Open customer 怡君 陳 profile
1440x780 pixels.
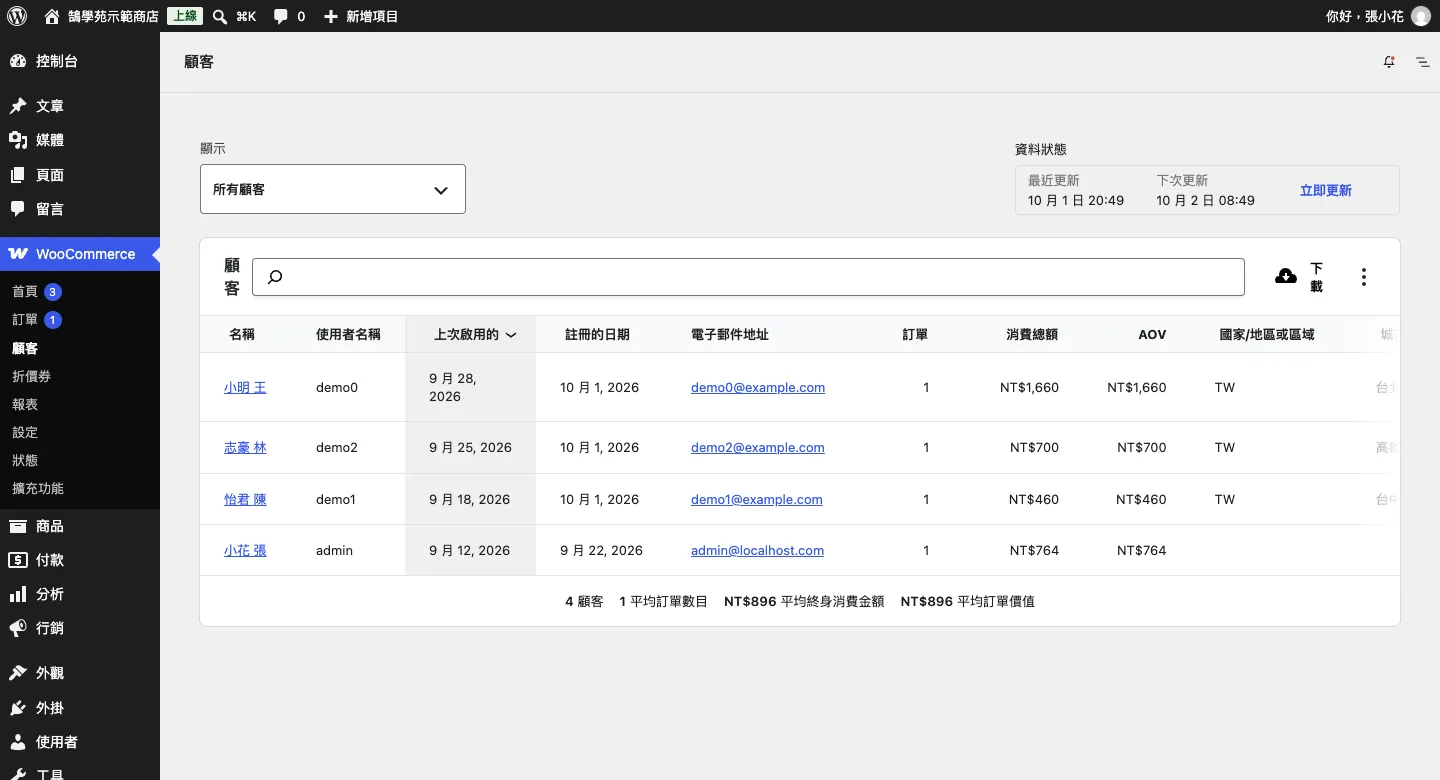(x=245, y=500)
